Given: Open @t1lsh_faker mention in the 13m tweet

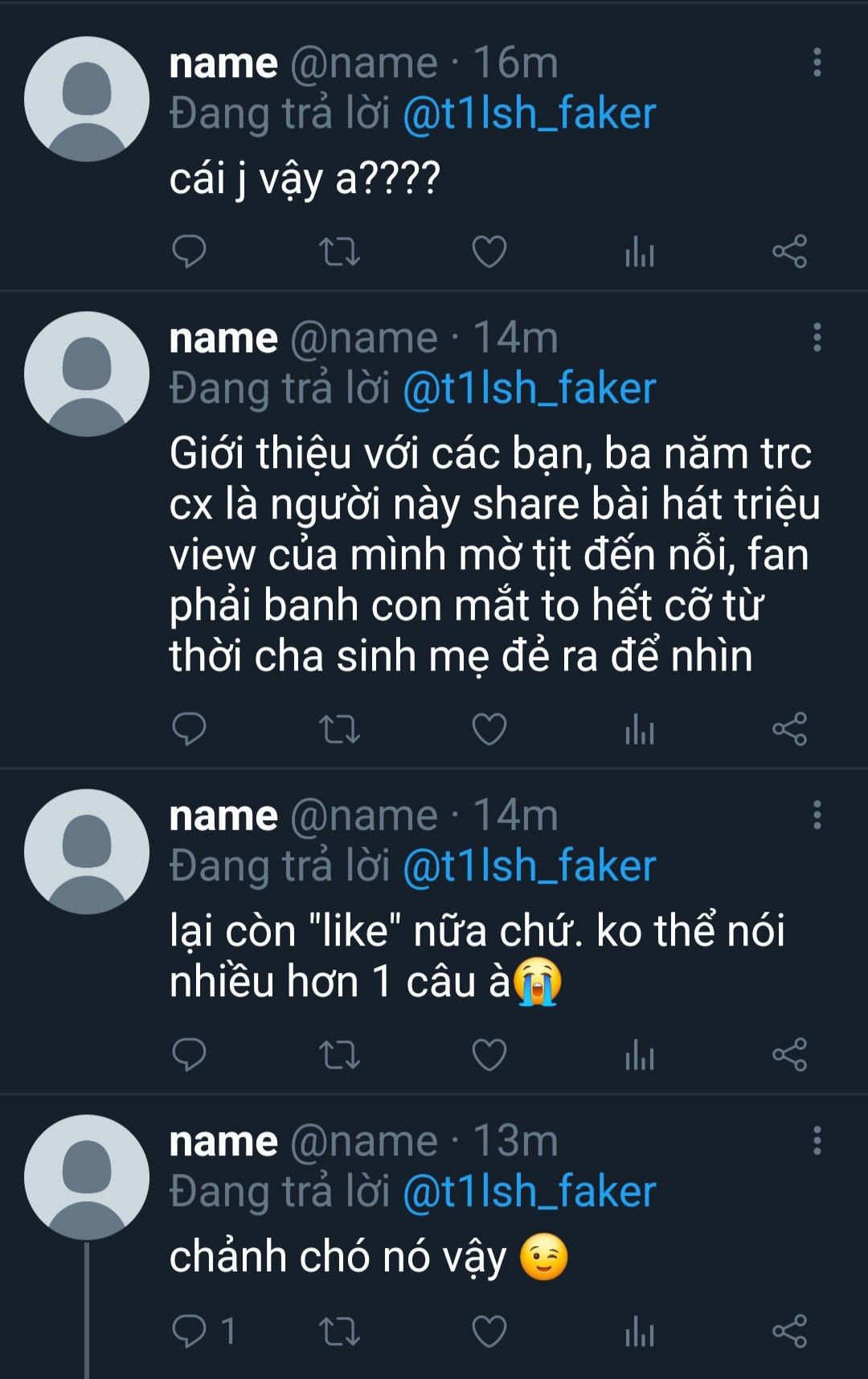Looking at the screenshot, I should (x=529, y=1191).
